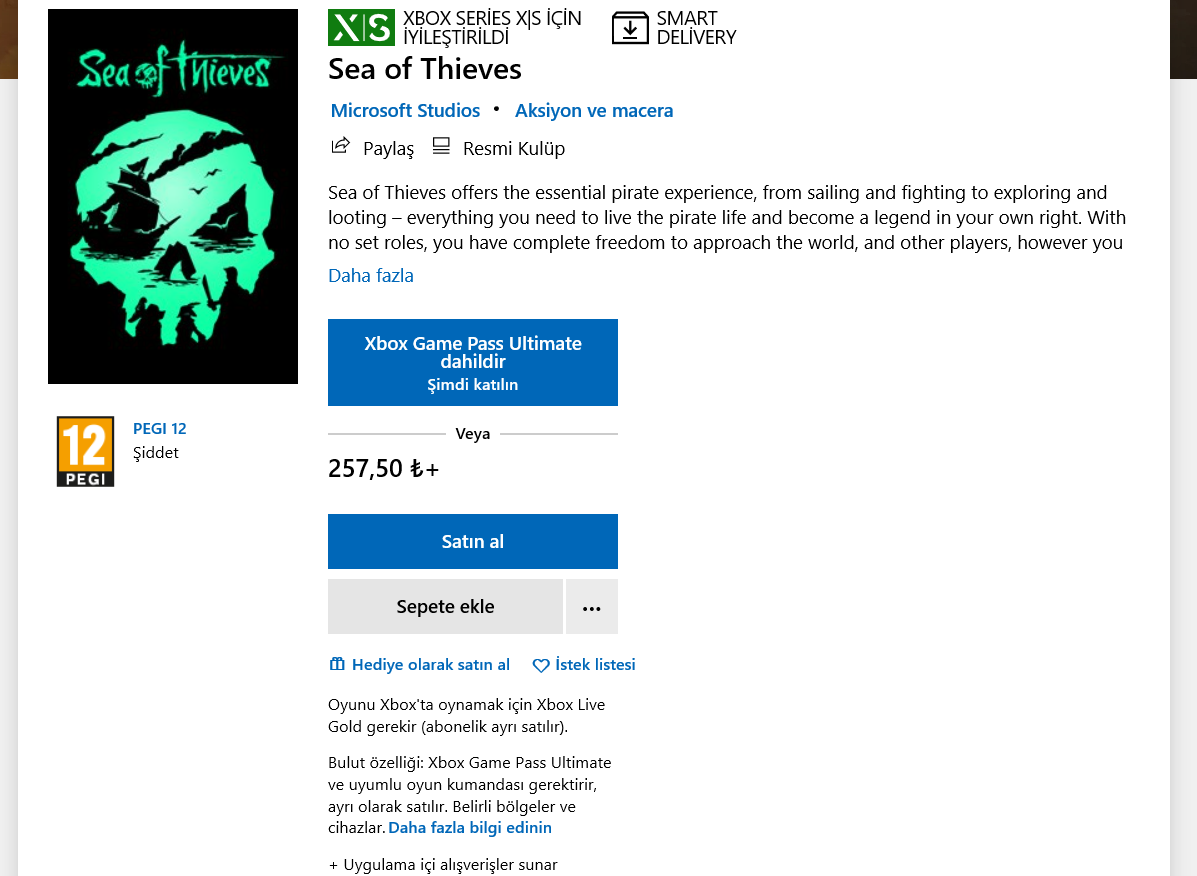Click the Smart Delivery download icon
1197x876 pixels.
pyautogui.click(x=630, y=28)
